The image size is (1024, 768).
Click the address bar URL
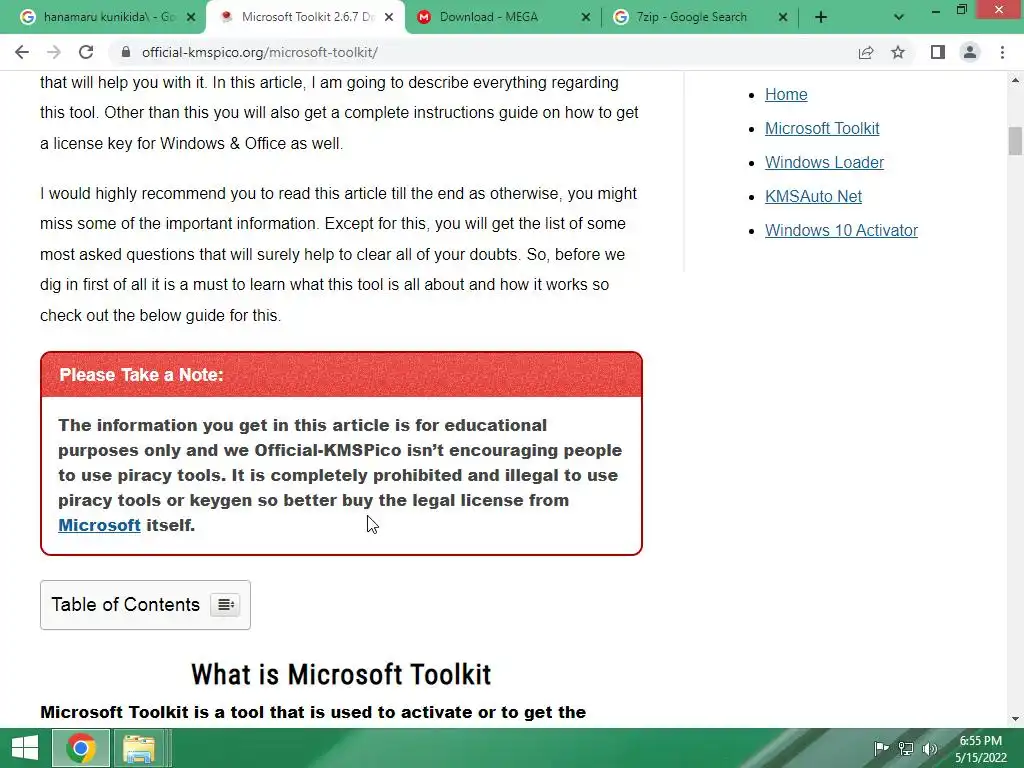coord(260,52)
